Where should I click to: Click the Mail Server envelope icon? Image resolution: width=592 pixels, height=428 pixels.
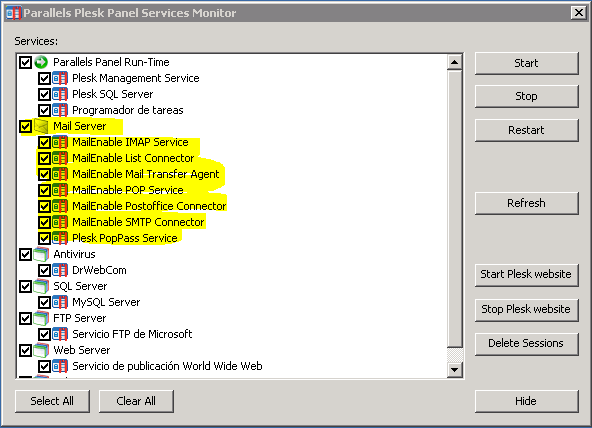[41, 126]
